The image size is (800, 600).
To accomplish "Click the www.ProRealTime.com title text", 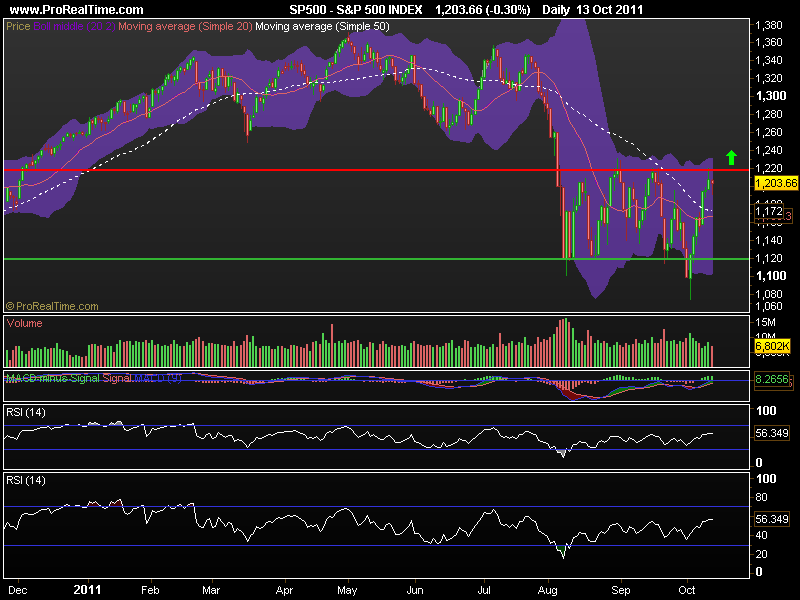I will coord(77,10).
